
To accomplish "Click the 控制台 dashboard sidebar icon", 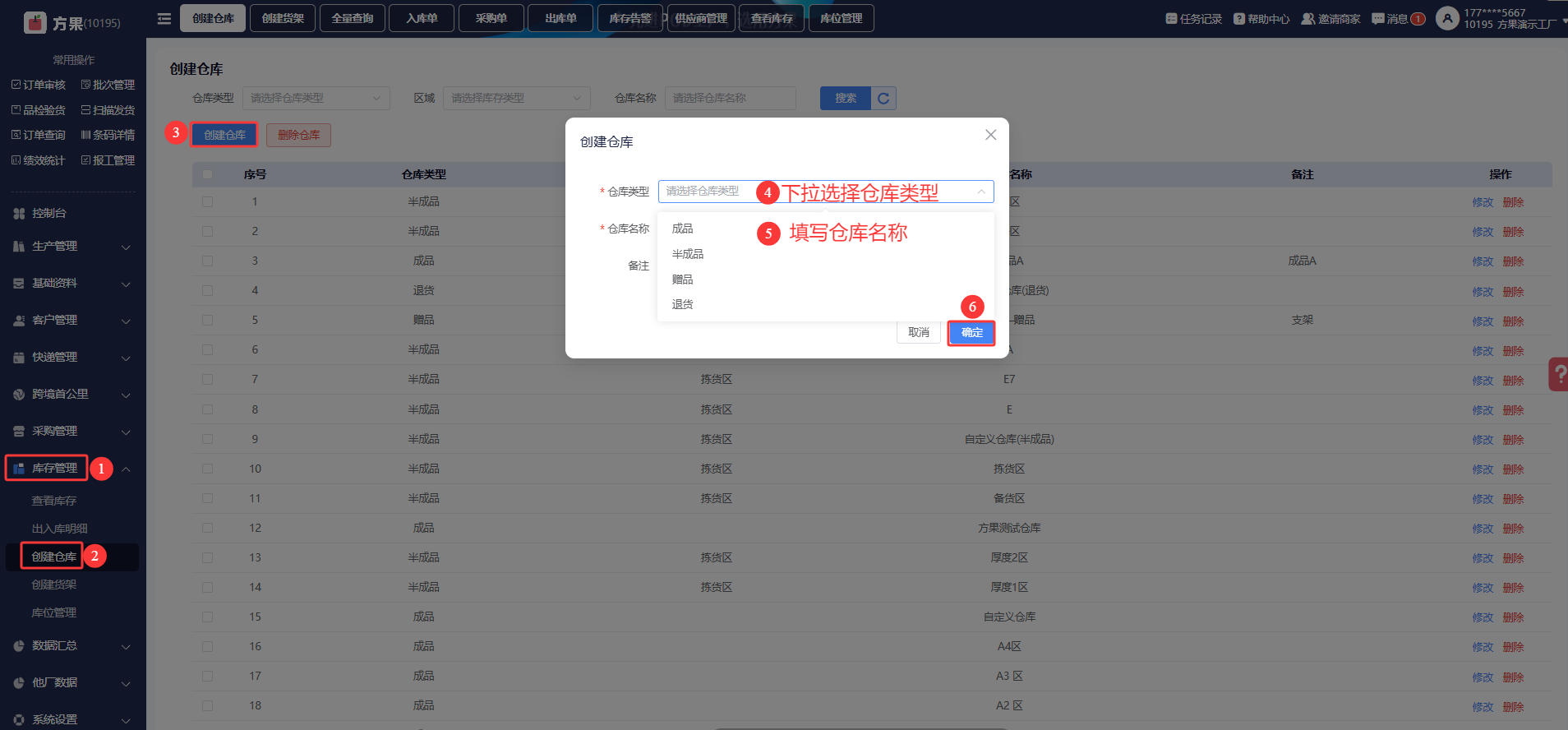I will pos(19,214).
